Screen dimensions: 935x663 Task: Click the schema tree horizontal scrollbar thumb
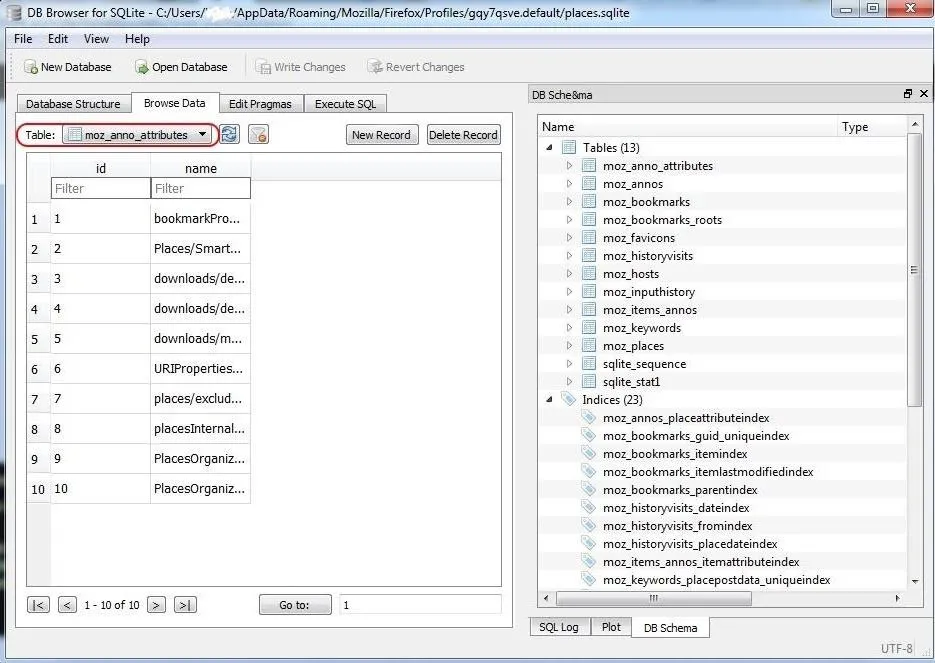[654, 598]
